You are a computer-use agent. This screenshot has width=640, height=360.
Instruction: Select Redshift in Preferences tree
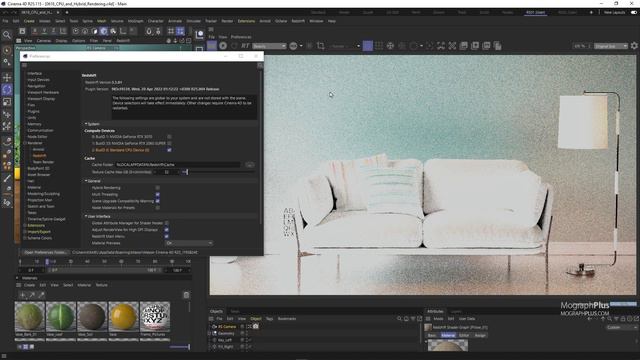(x=39, y=156)
